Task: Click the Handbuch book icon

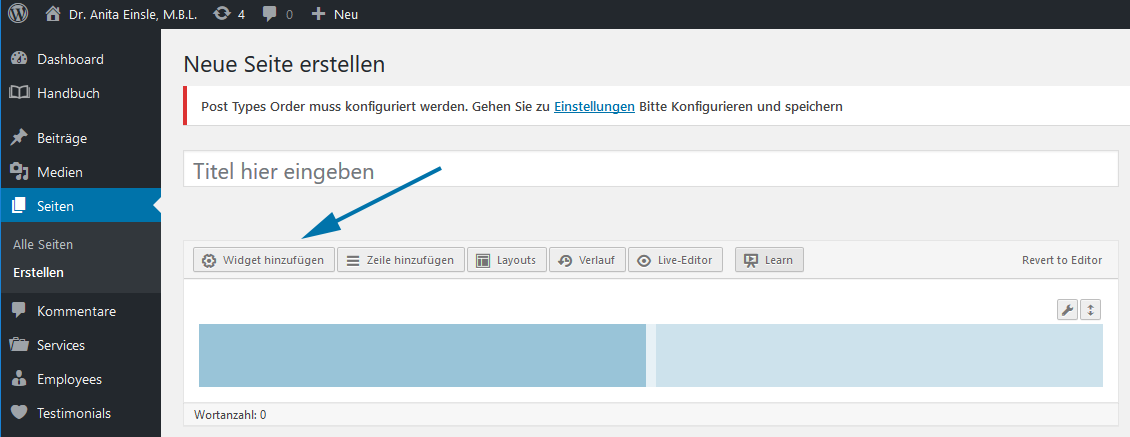Action: [x=19, y=93]
